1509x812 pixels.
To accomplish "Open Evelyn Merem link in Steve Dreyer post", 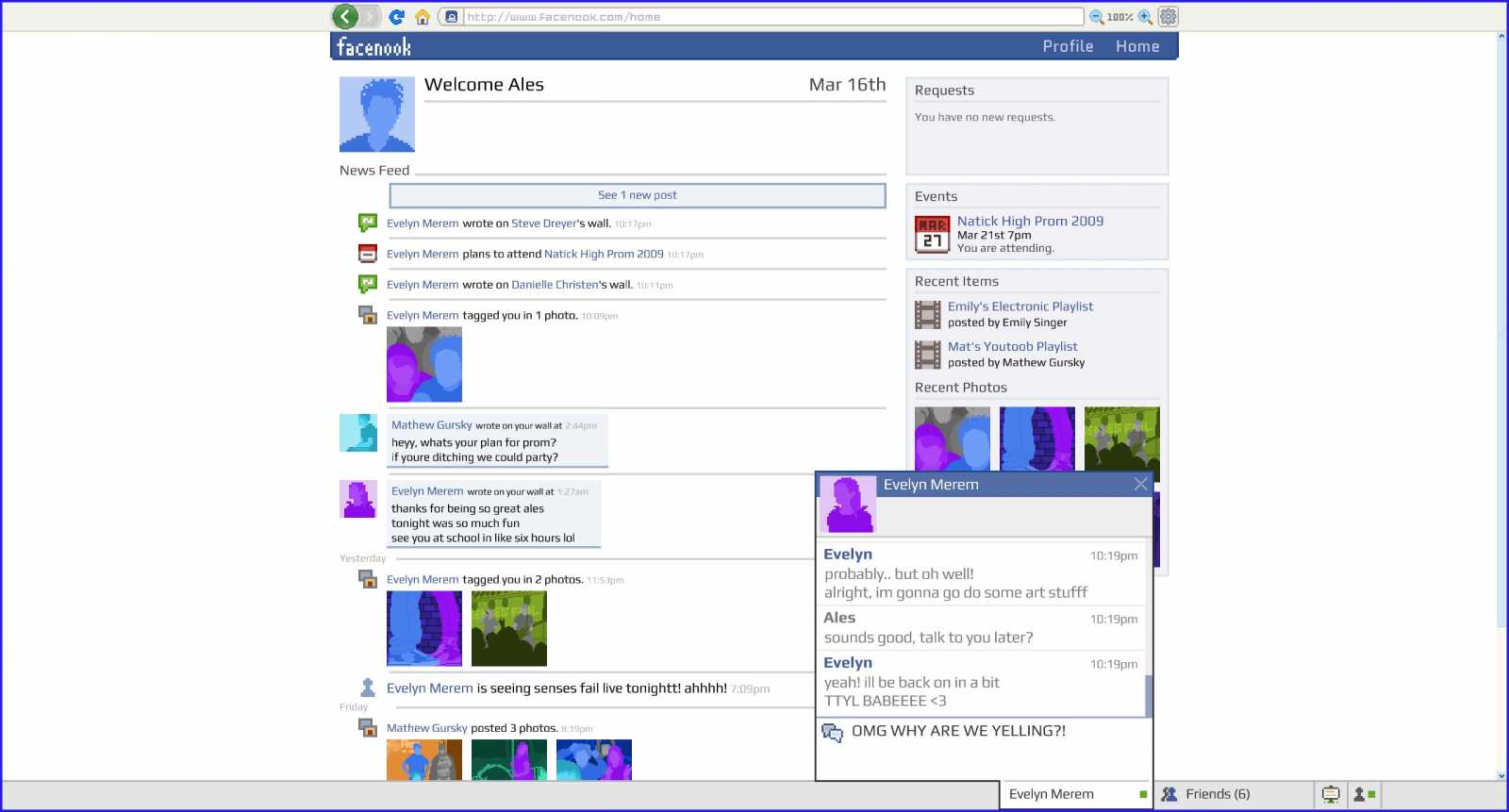I will pos(423,224).
